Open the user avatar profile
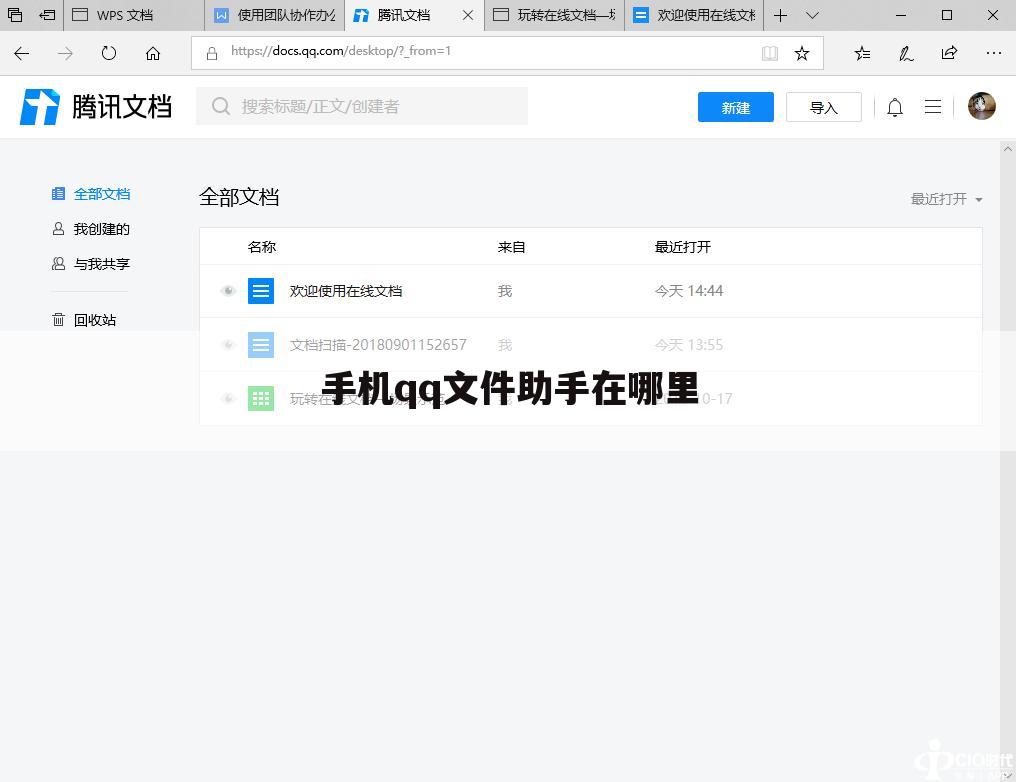 981,106
